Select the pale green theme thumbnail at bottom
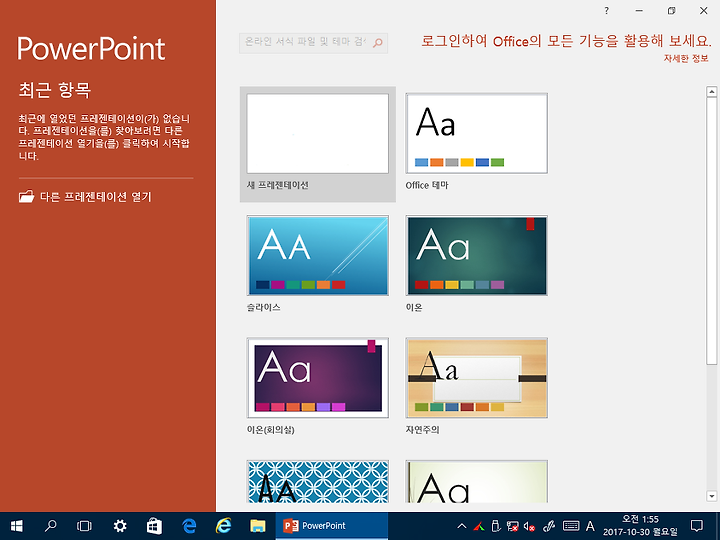 pyautogui.click(x=477, y=481)
